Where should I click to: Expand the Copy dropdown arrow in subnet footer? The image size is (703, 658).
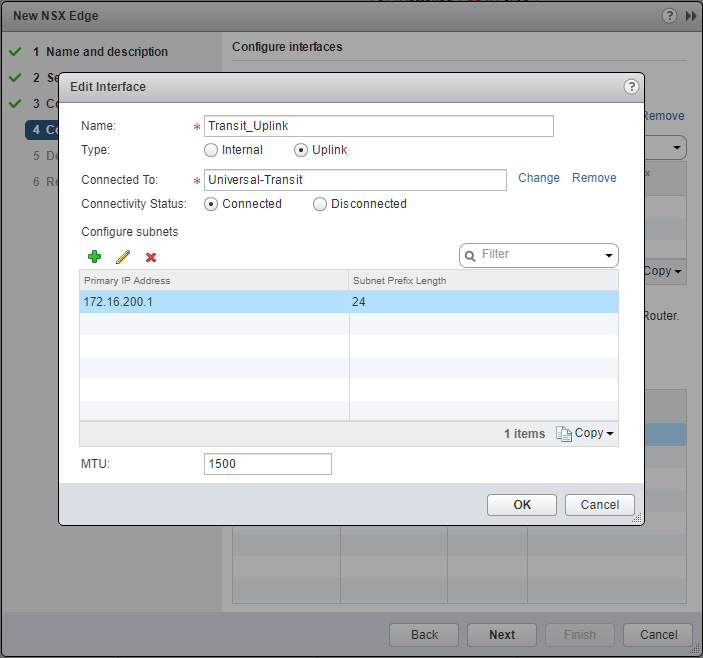(610, 434)
